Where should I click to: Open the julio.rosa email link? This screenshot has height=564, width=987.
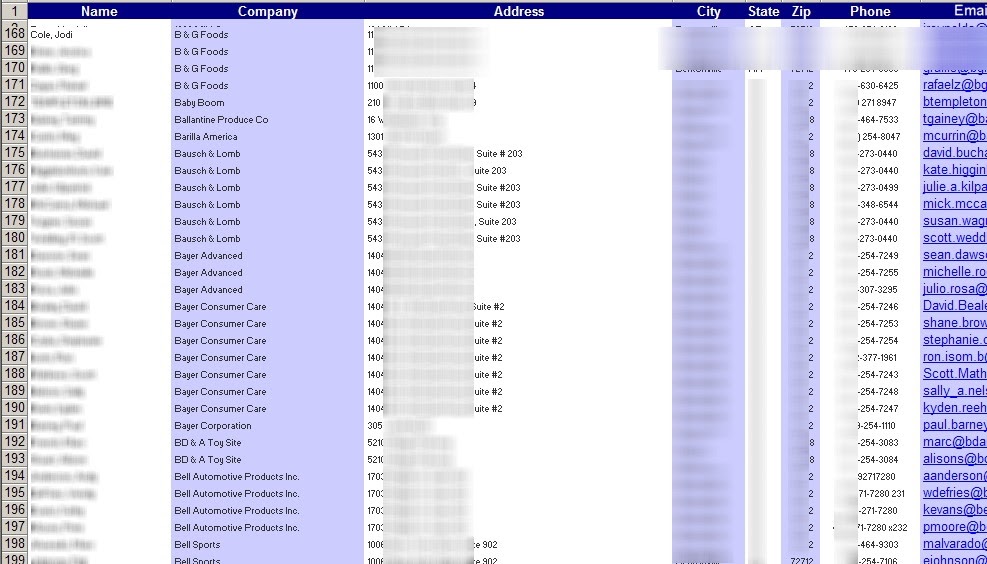954,290
